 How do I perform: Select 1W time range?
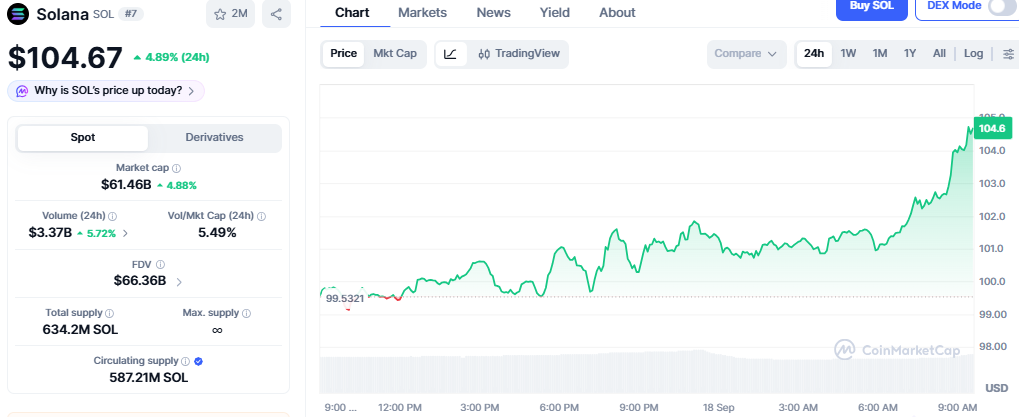848,54
